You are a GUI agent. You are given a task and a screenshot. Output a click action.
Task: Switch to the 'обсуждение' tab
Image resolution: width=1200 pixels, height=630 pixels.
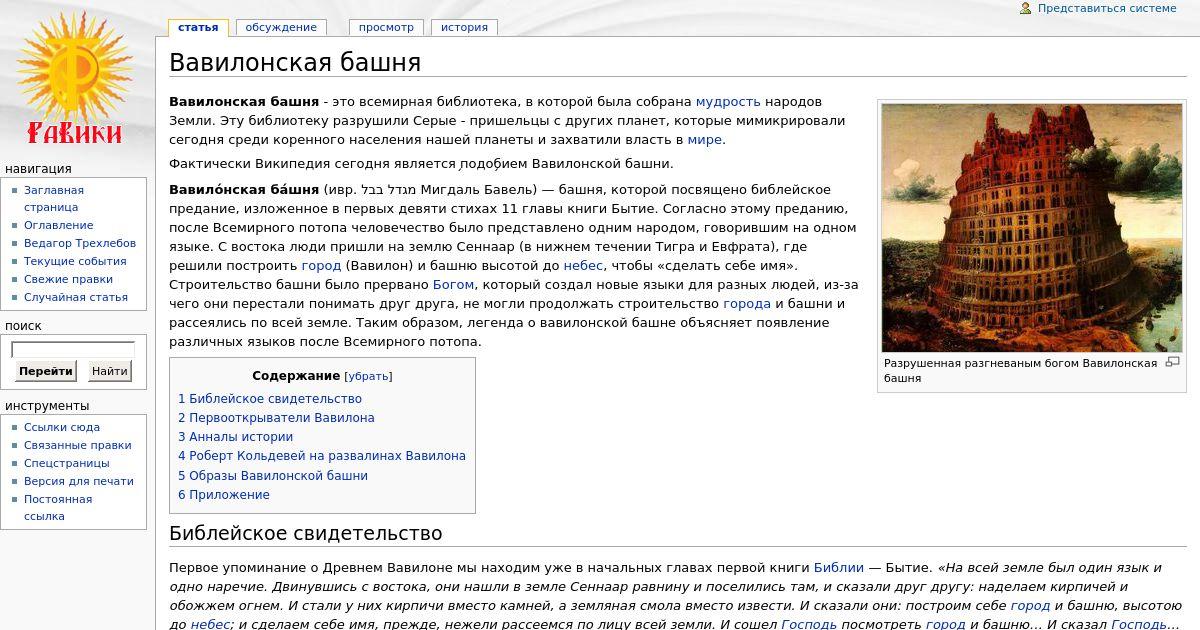coord(281,28)
